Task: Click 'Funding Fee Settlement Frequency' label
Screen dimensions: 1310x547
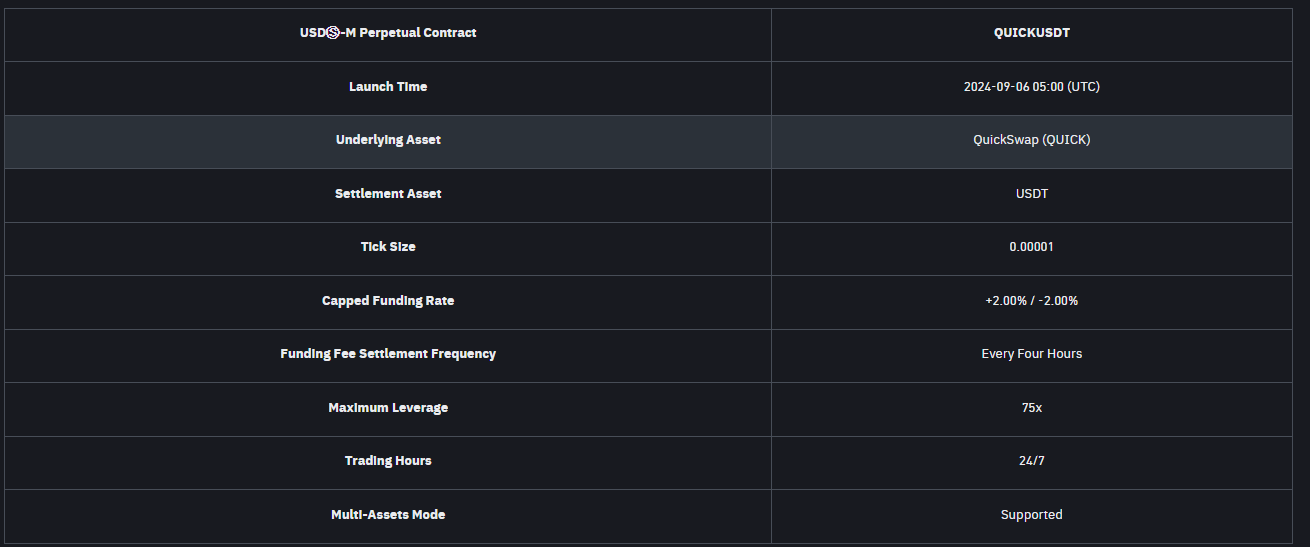Action: tap(388, 354)
